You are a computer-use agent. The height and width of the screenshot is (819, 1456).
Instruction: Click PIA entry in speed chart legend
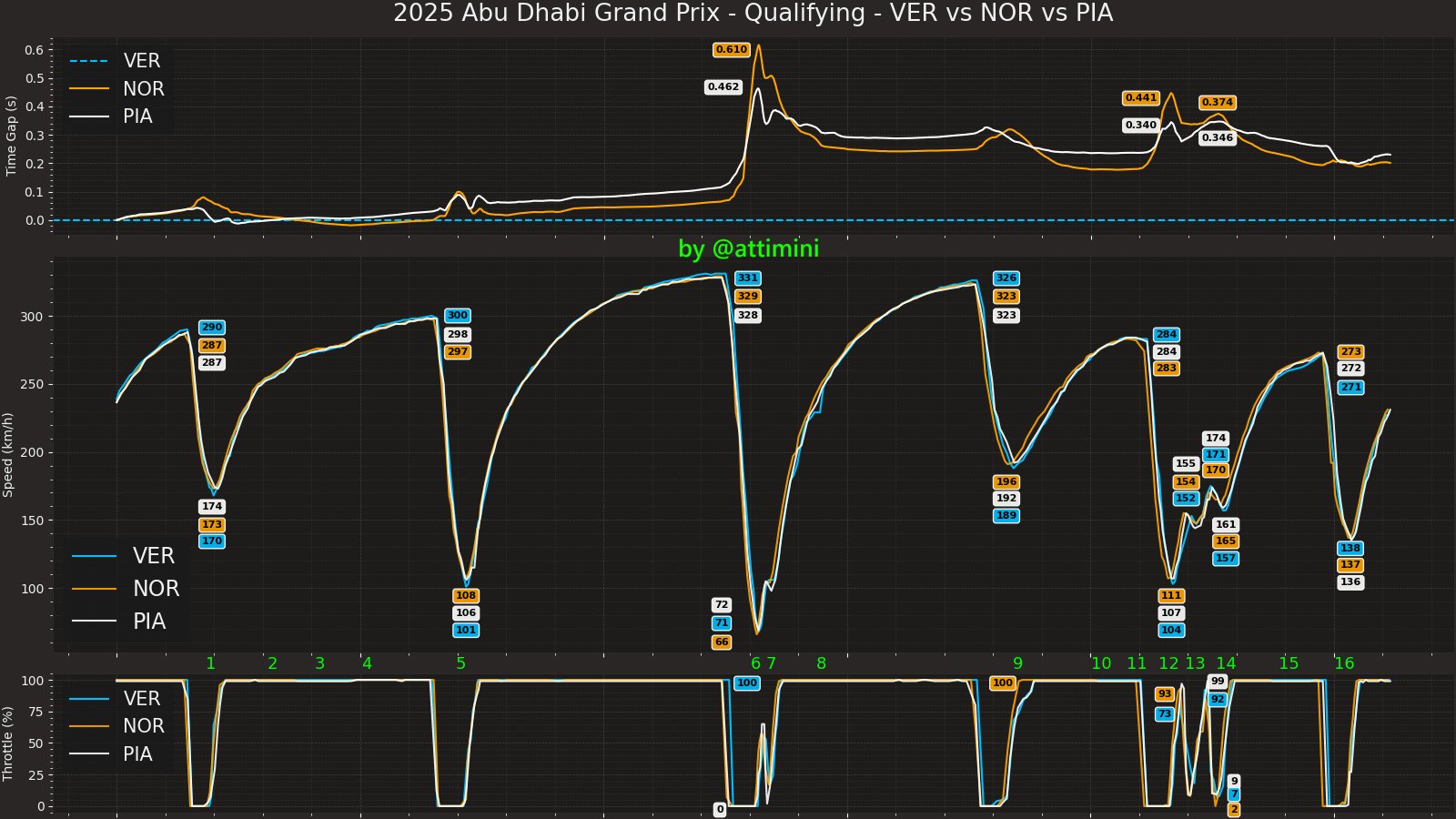119,622
